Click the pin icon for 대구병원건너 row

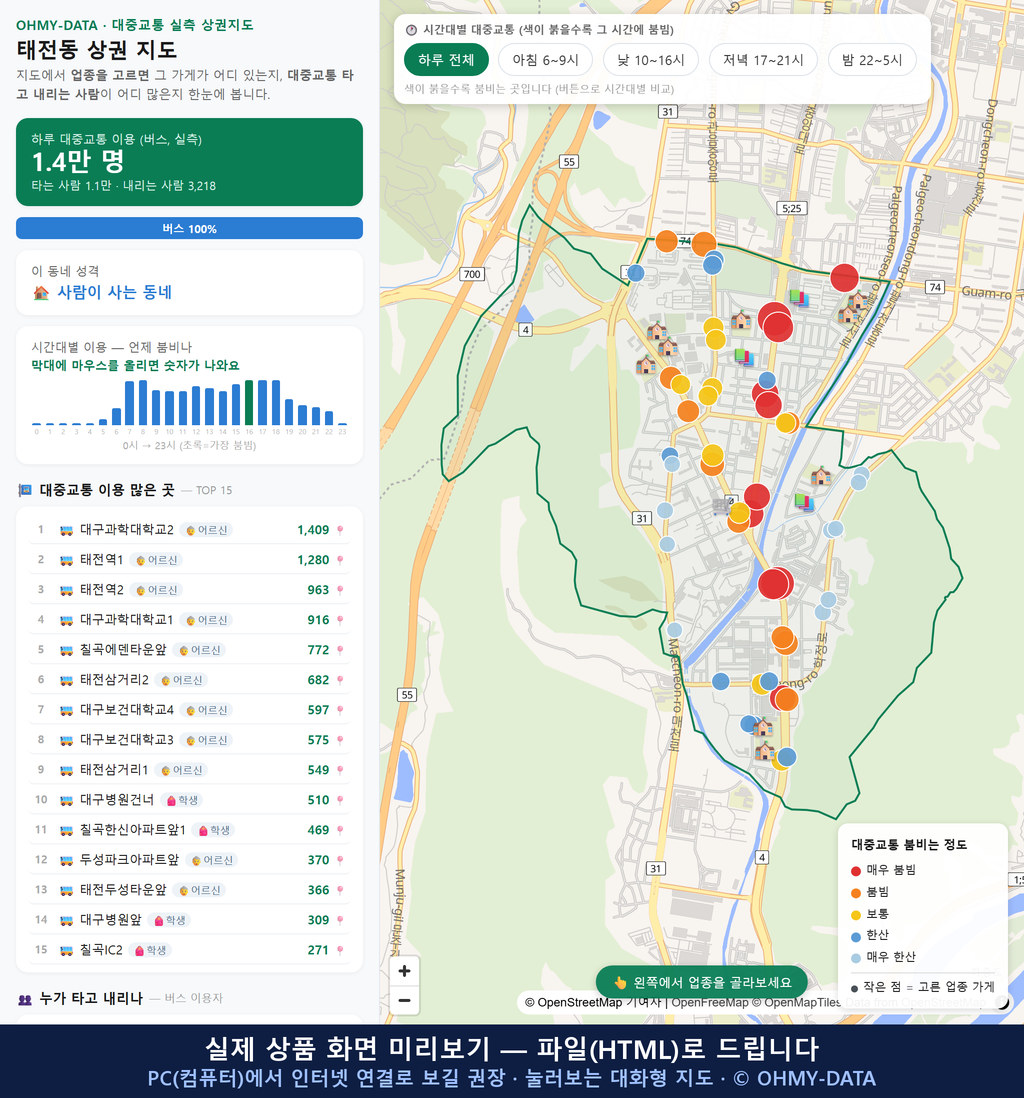pos(340,800)
